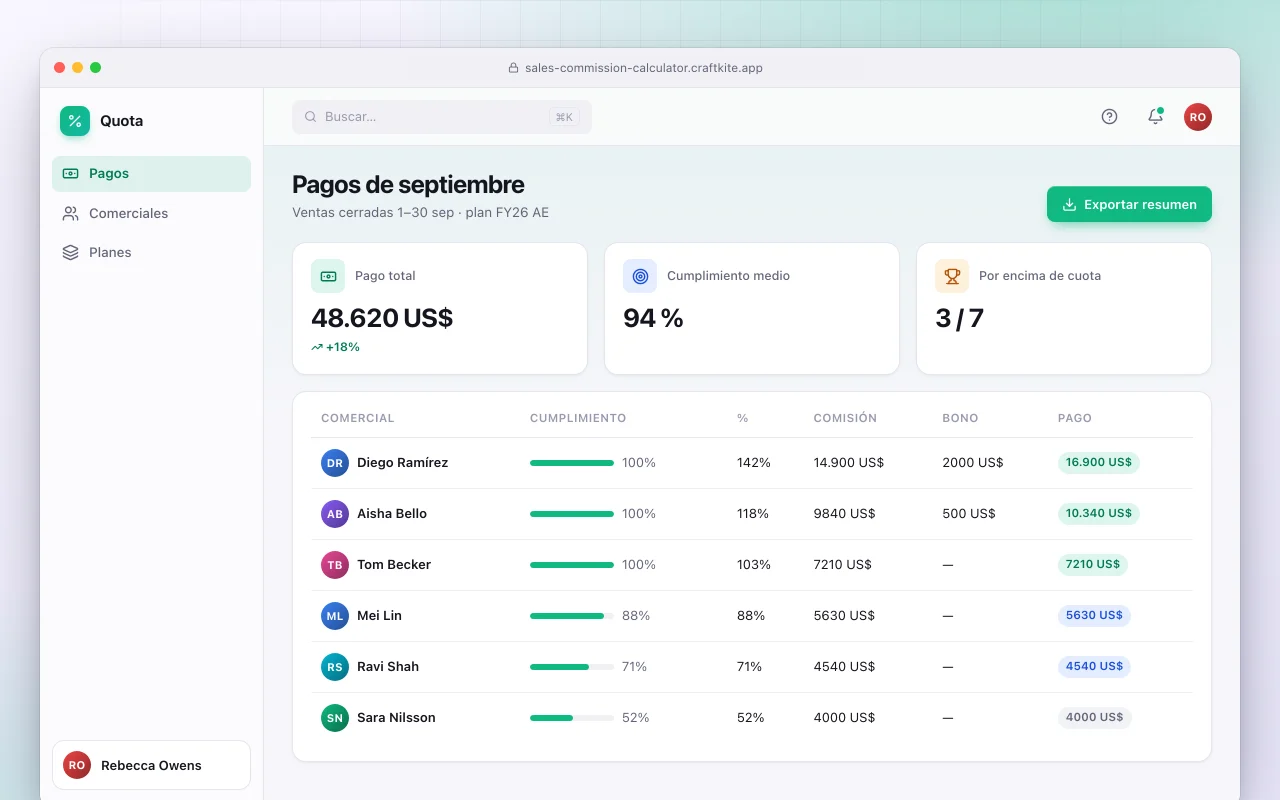This screenshot has width=1280, height=800.
Task: Click Sara Nilsson's 4000 US$ pago badge
Action: (1094, 718)
